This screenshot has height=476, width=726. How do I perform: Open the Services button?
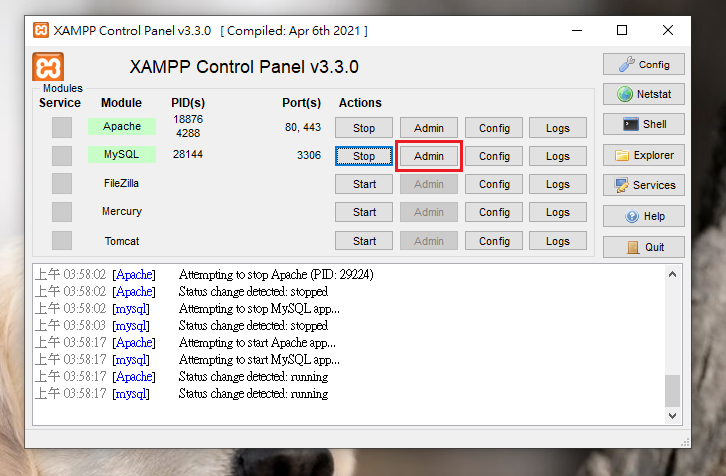[x=644, y=185]
